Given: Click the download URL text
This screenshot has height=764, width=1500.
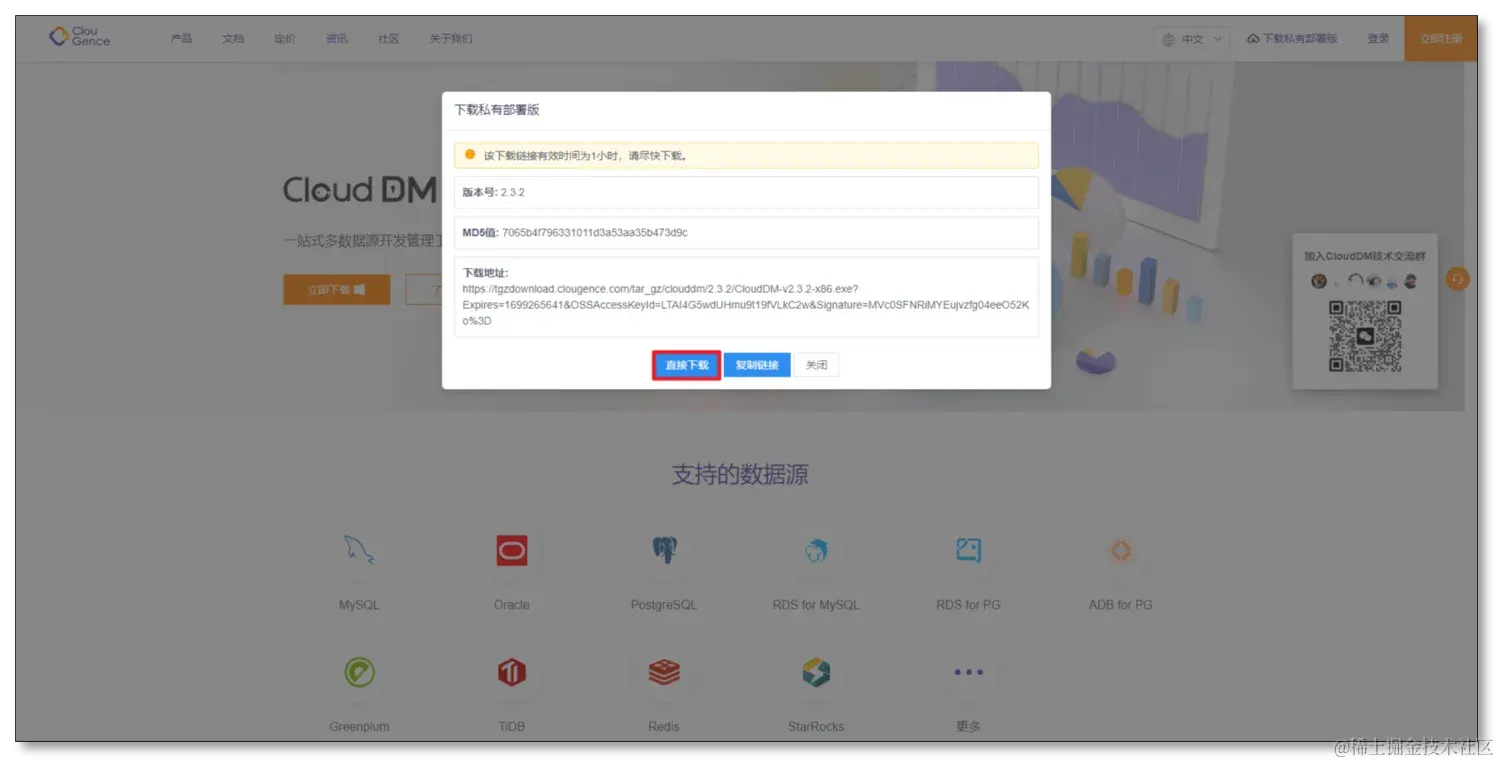Looking at the screenshot, I should coord(745,304).
